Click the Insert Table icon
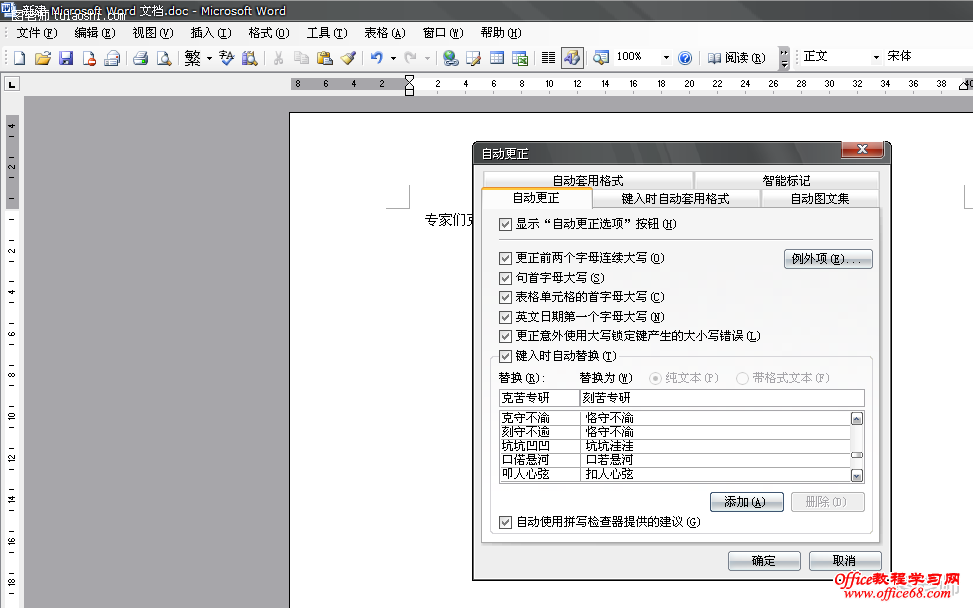This screenshot has height=608, width=973. pyautogui.click(x=497, y=58)
